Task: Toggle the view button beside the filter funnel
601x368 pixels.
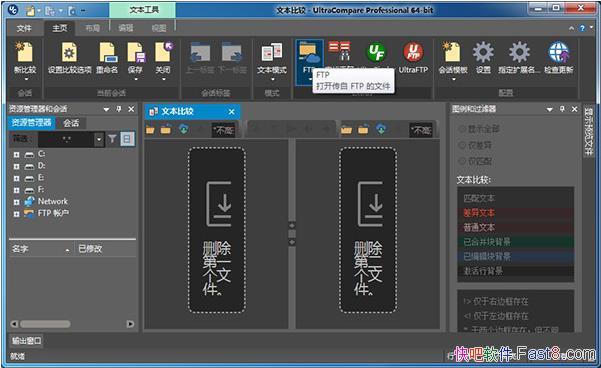Action: pos(127,139)
